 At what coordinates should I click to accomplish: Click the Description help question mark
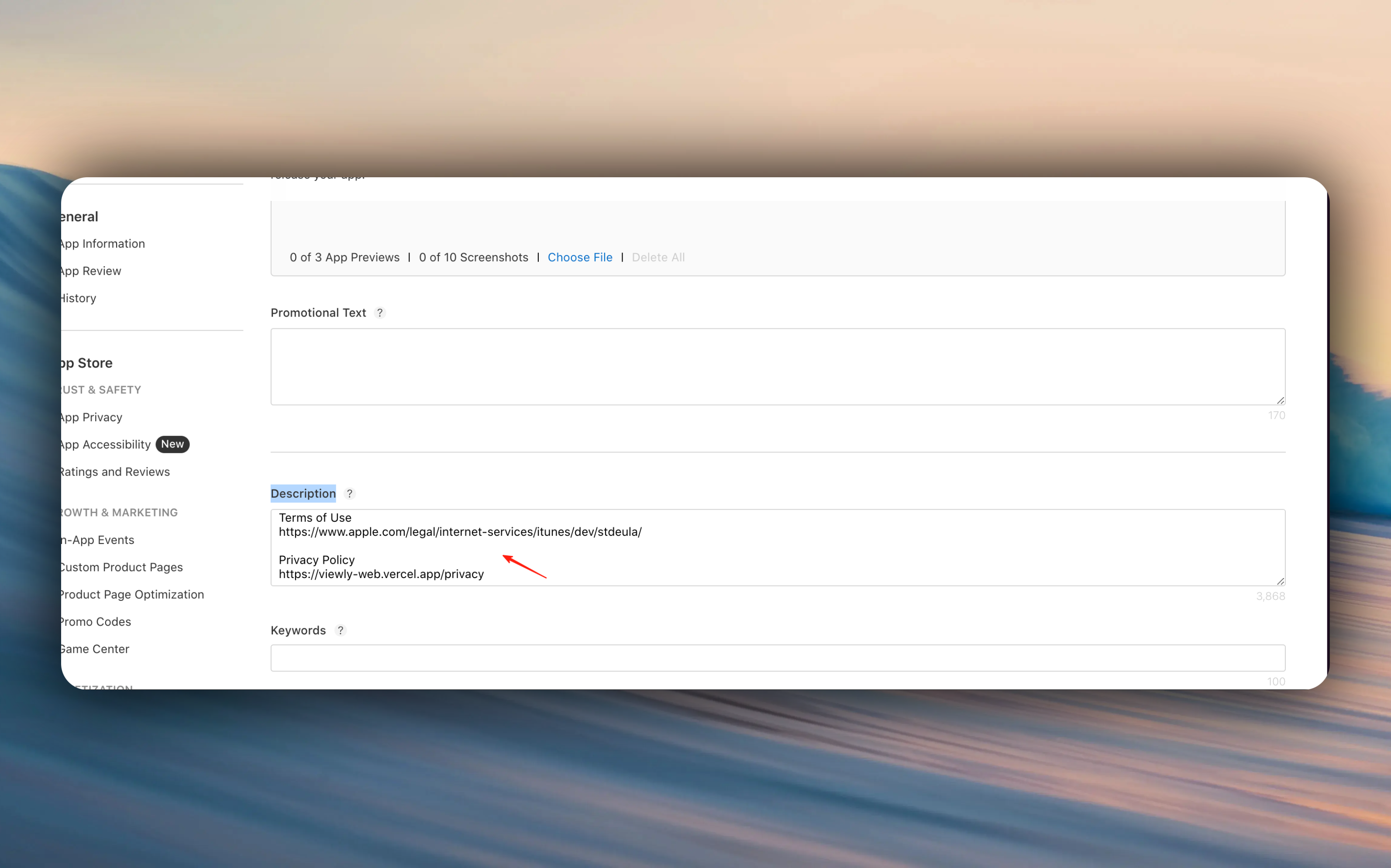pos(350,494)
